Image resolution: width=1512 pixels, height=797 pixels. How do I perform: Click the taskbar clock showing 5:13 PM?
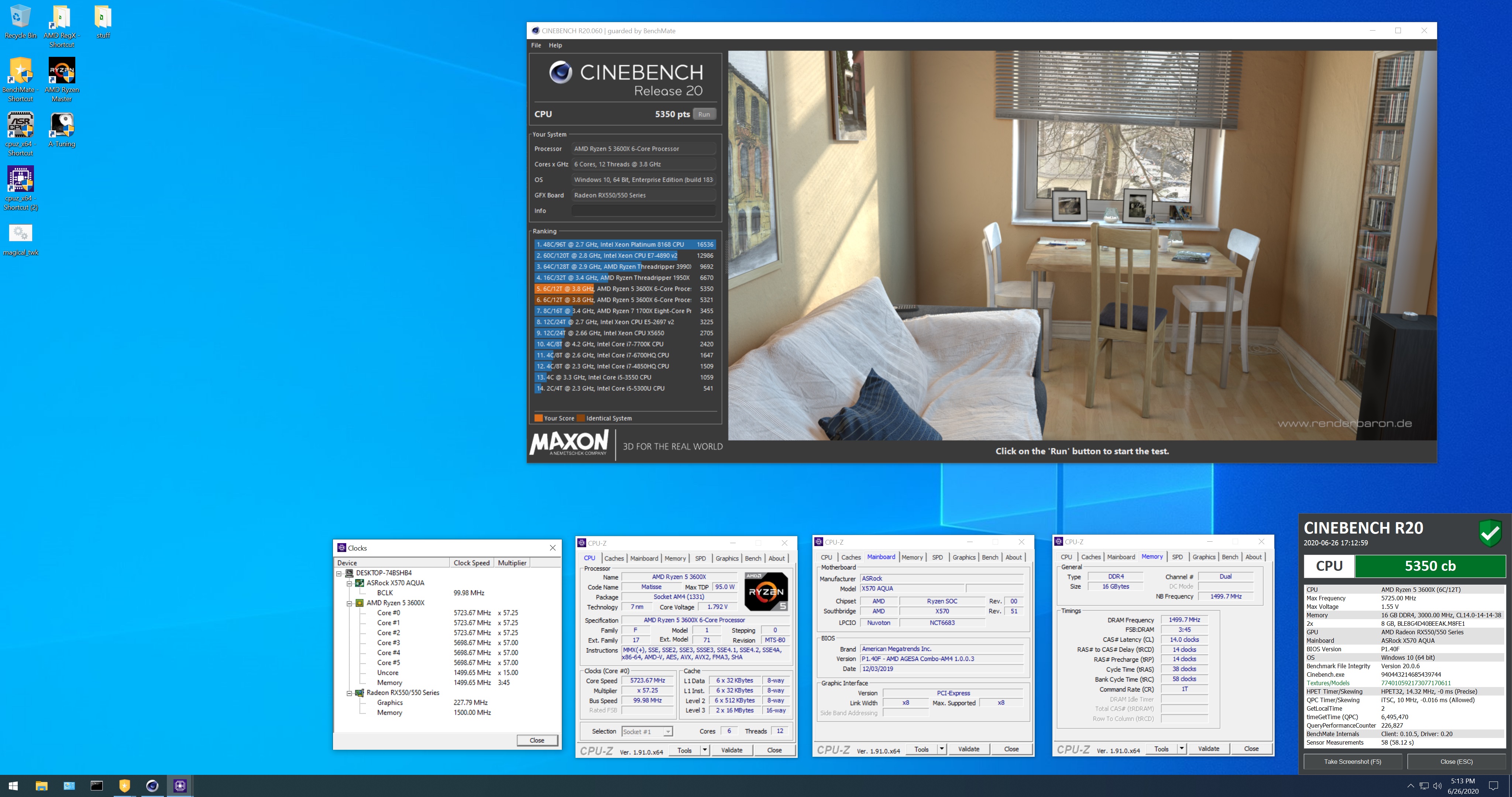click(1463, 786)
